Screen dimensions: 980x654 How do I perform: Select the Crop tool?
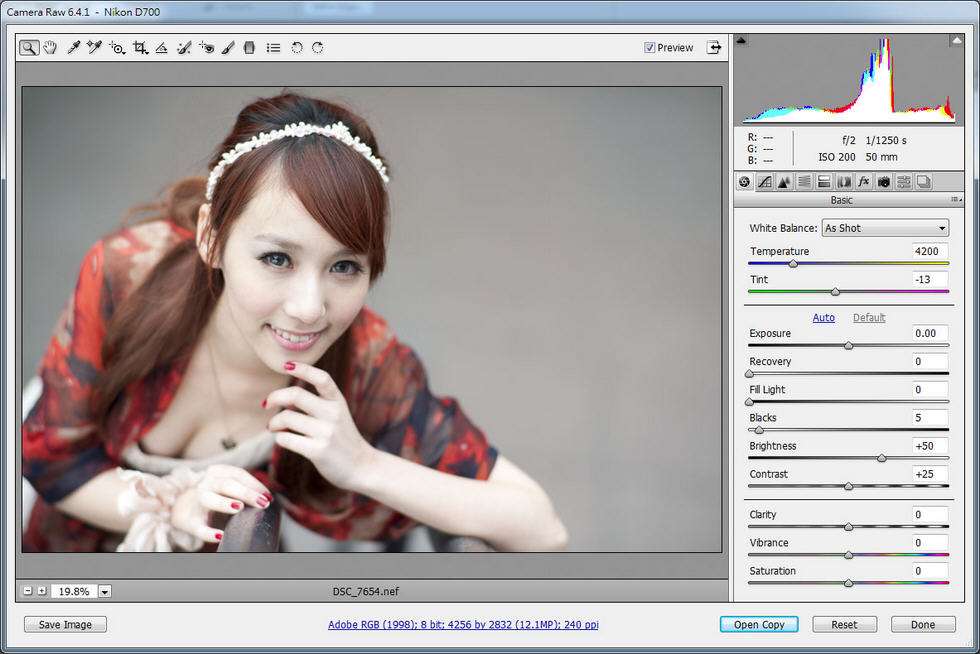[141, 48]
